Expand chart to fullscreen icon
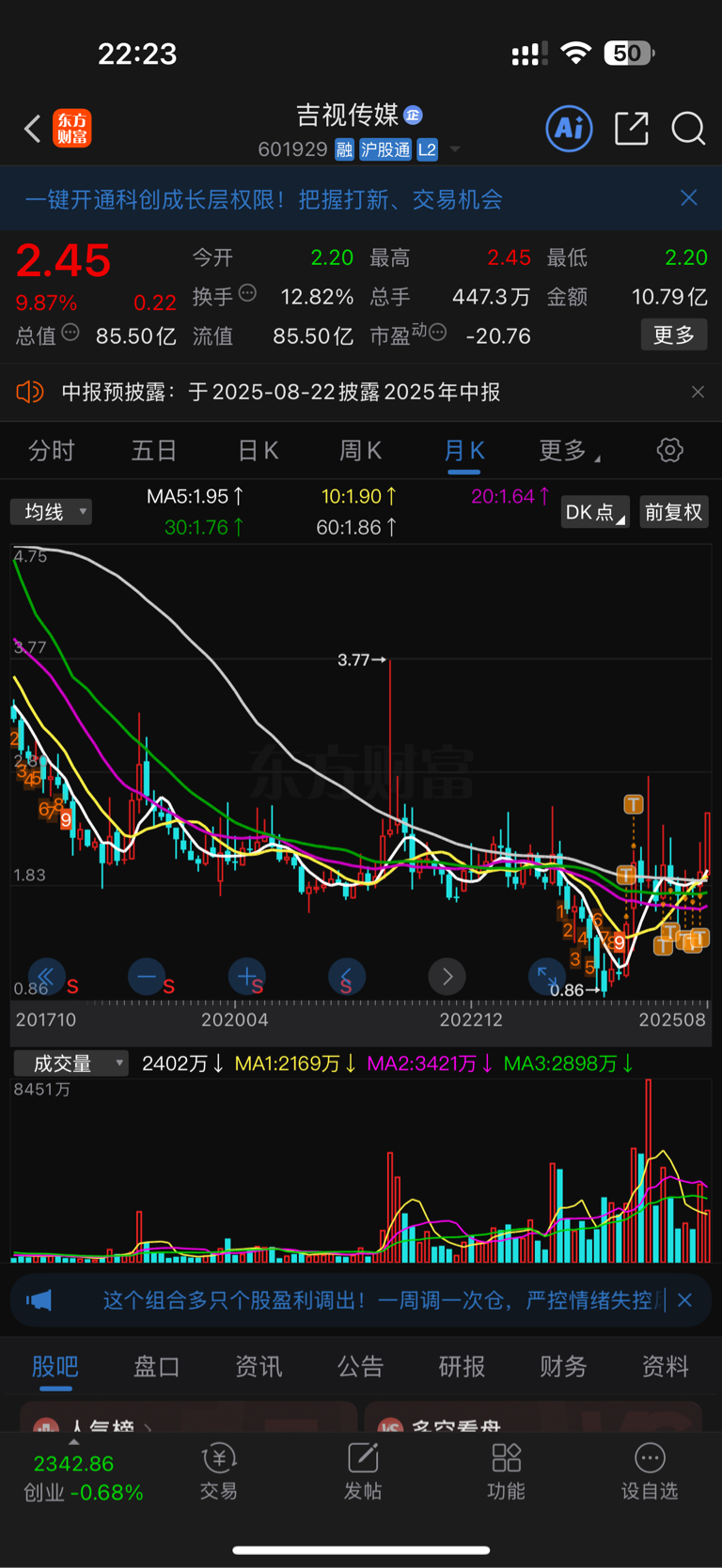The image size is (722, 1568). click(546, 976)
